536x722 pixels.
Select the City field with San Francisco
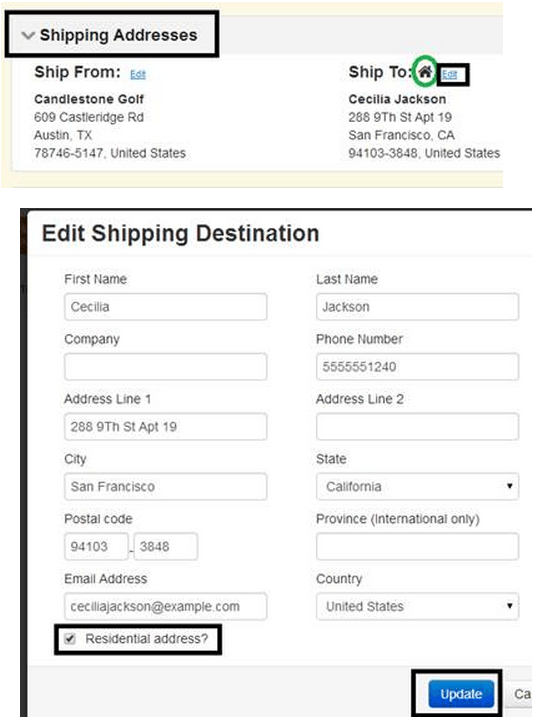point(165,486)
